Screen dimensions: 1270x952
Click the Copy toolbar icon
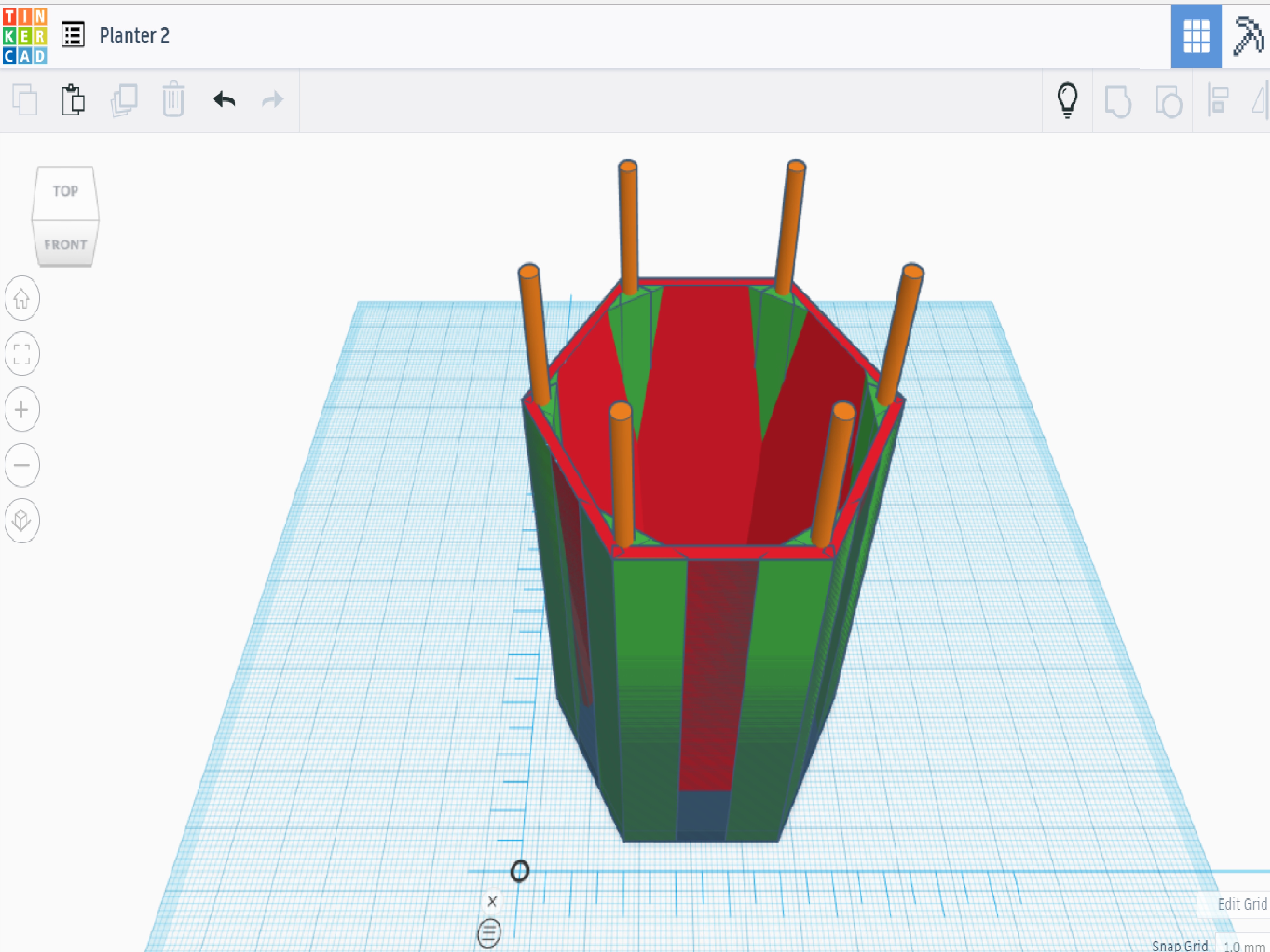point(25,100)
